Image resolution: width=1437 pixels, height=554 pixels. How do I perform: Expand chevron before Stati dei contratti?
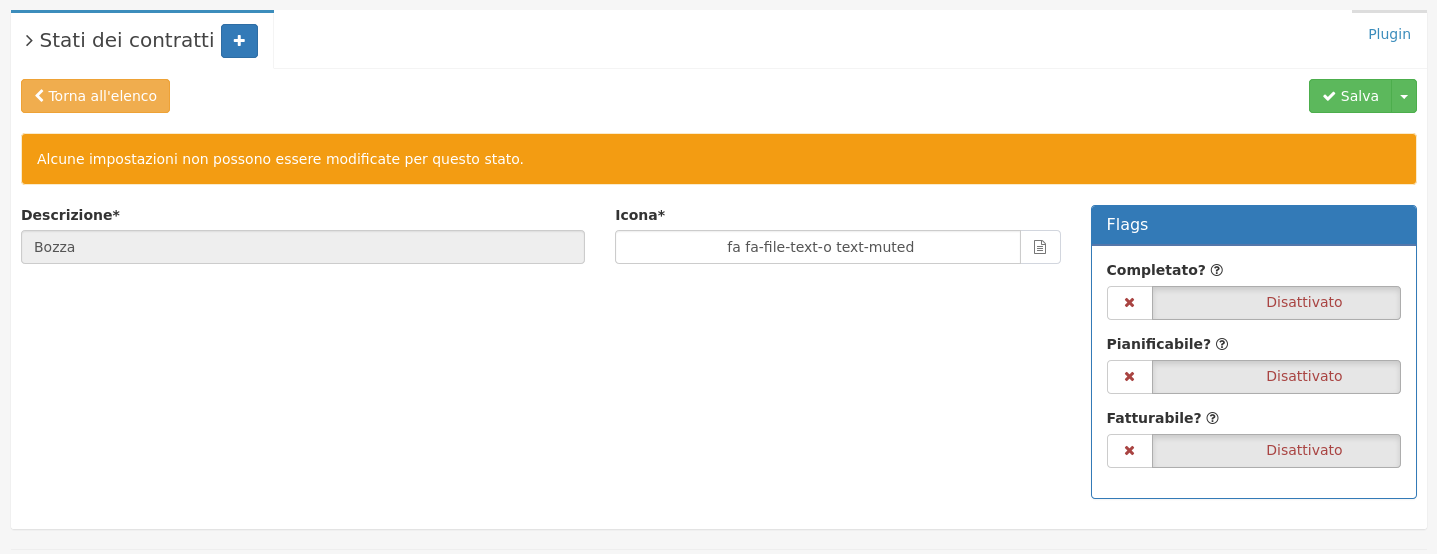point(29,41)
